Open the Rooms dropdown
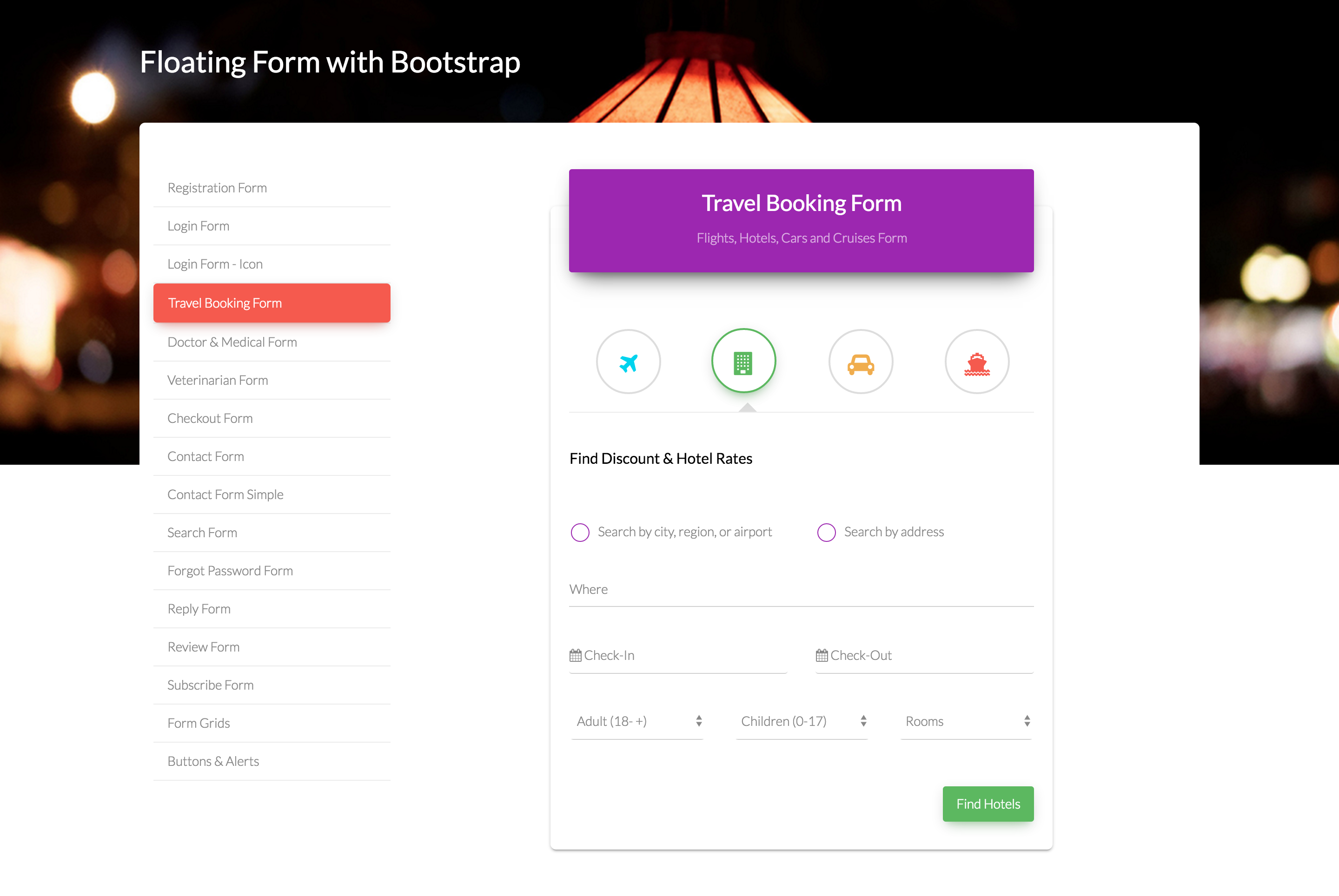Image resolution: width=1339 pixels, height=896 pixels. [966, 721]
